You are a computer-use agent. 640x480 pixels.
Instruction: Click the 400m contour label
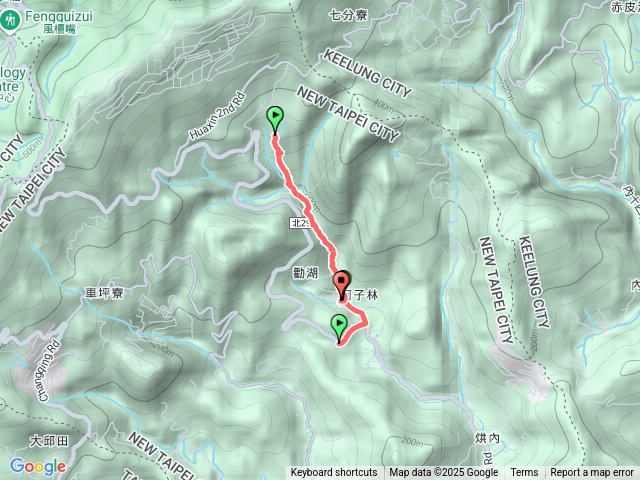pyautogui.click(x=383, y=105)
